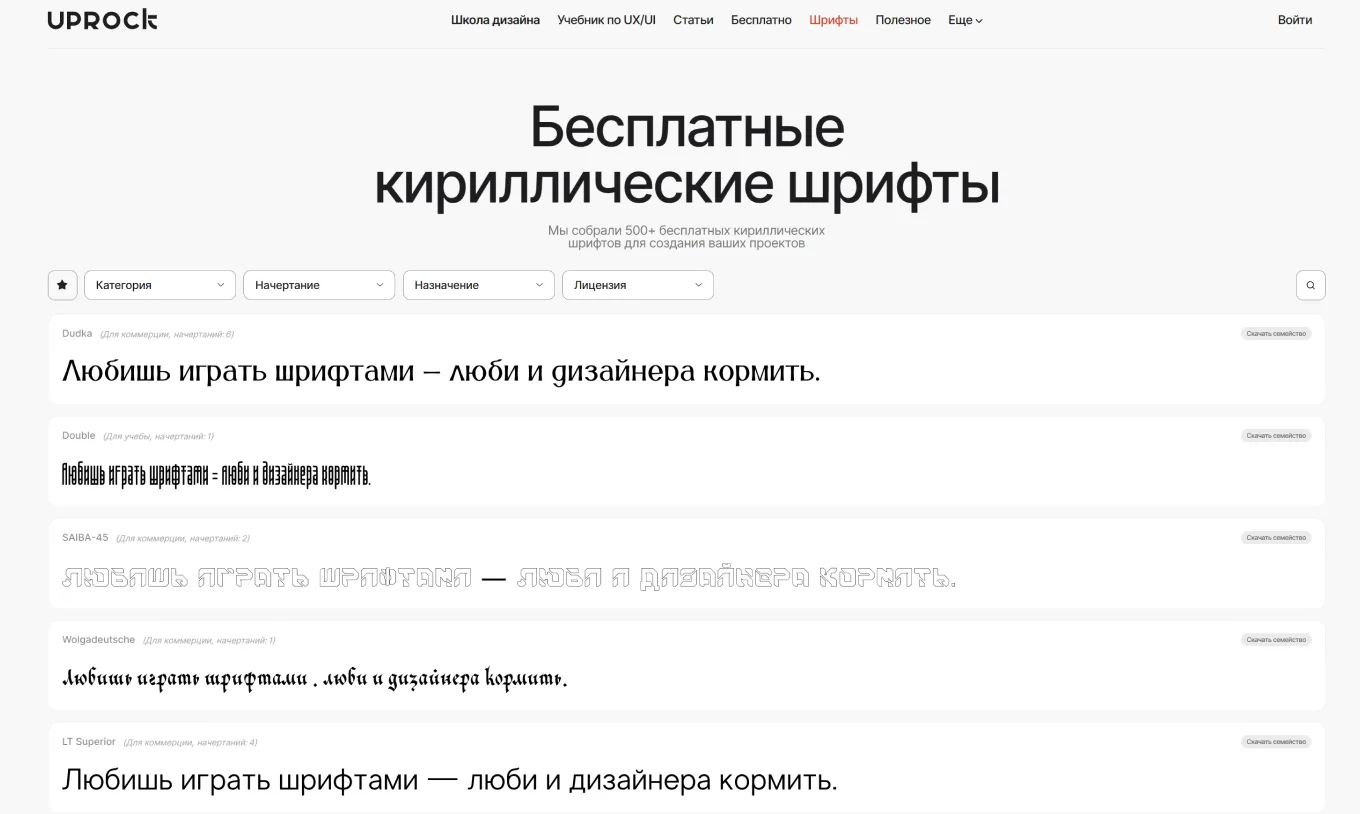This screenshot has height=814, width=1360.
Task: Open the SAIBA-45 font name
Action: pyautogui.click(x=85, y=538)
